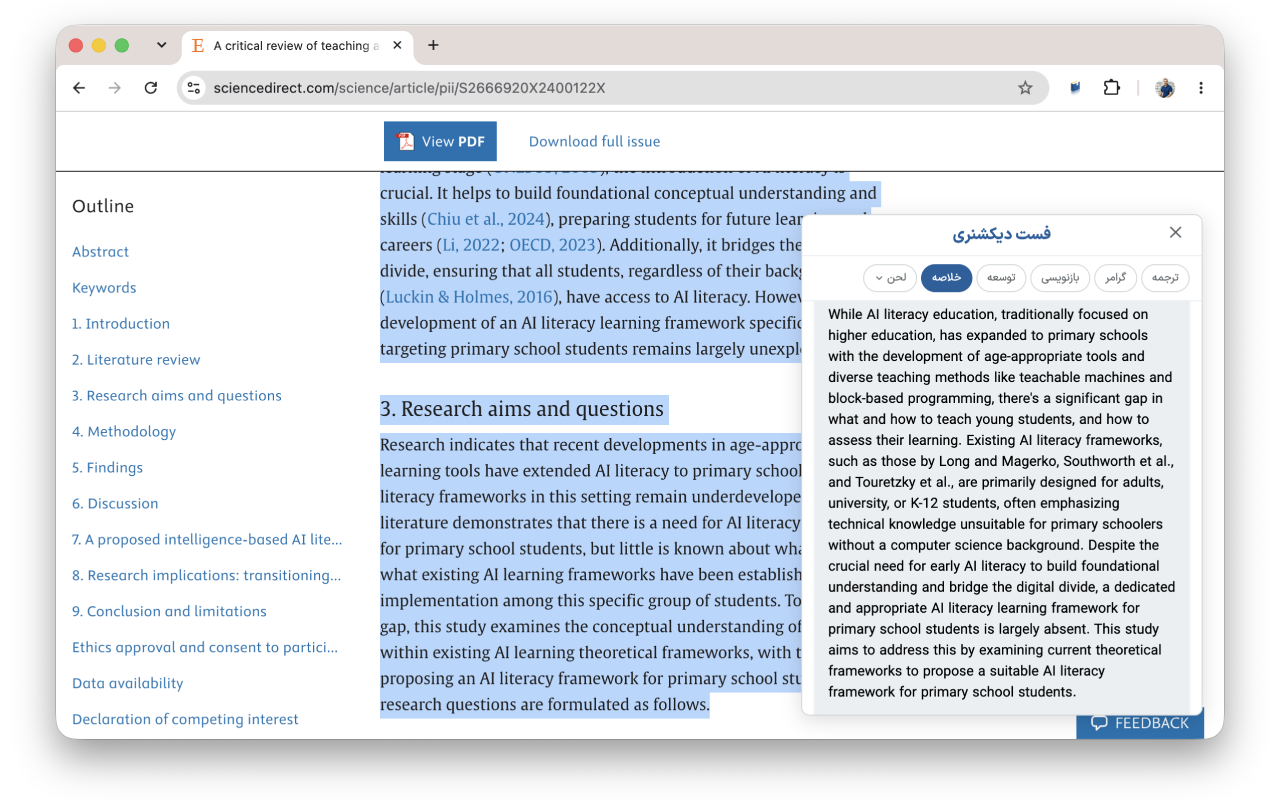
Task: Open the Chrome extensions puzzle menu
Action: (x=1111, y=88)
